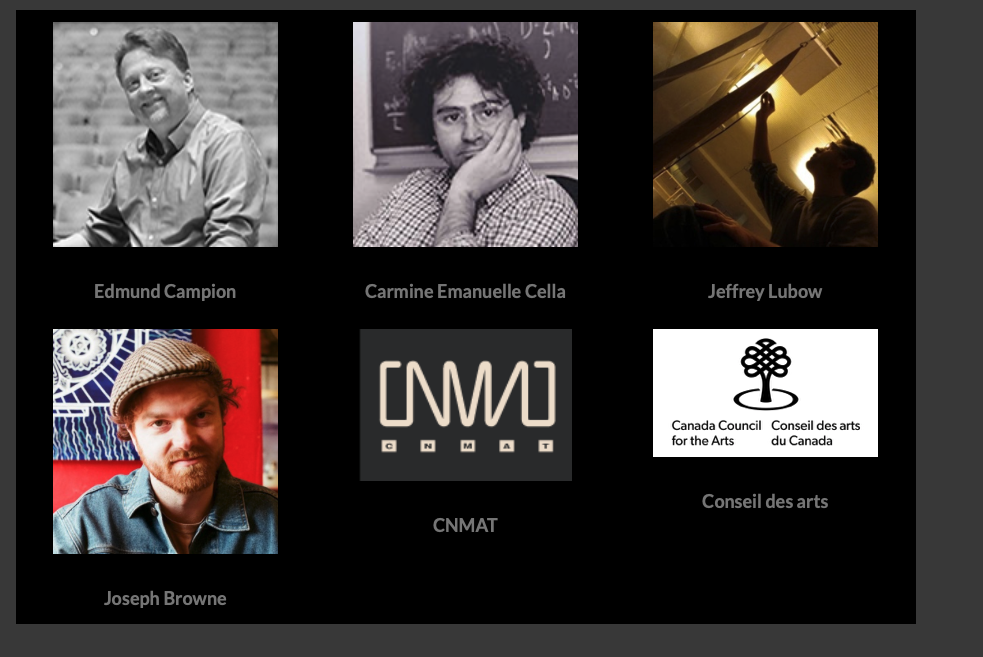The width and height of the screenshot is (983, 657).
Task: View Jeffrey Lubow's photo
Action: [x=765, y=134]
